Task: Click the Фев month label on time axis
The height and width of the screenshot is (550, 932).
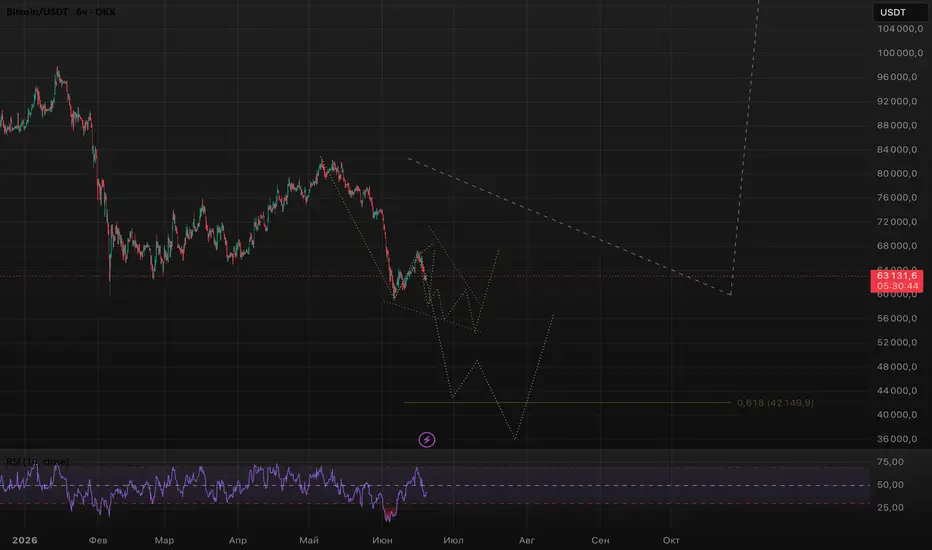Action: coord(98,540)
